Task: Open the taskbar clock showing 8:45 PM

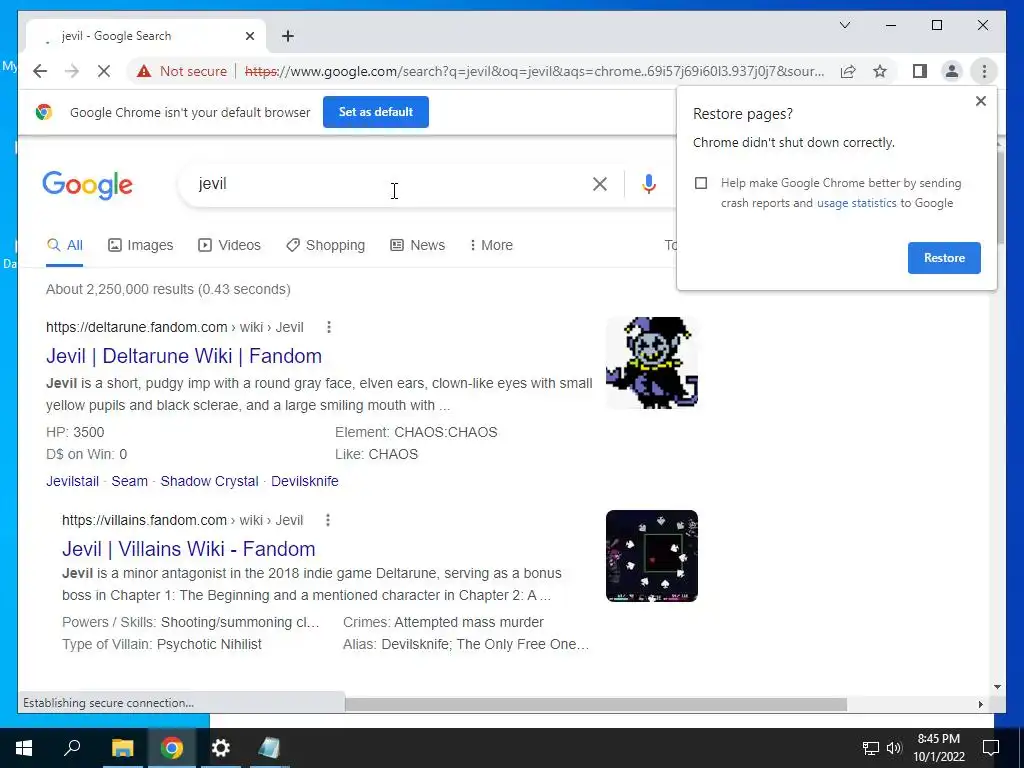Action: (938, 748)
